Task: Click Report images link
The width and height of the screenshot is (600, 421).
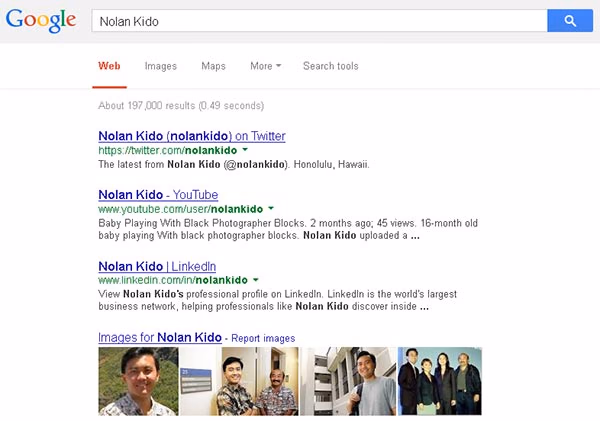Action: click(x=263, y=338)
